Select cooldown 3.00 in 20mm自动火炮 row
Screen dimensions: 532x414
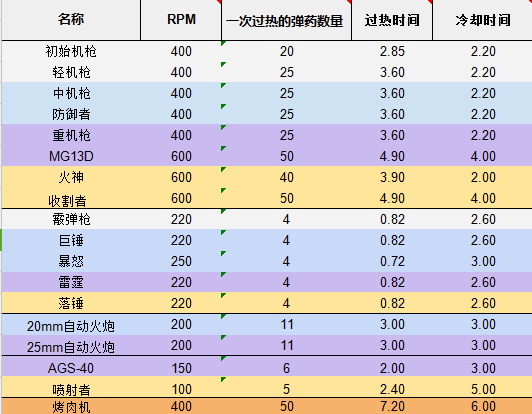coord(482,324)
